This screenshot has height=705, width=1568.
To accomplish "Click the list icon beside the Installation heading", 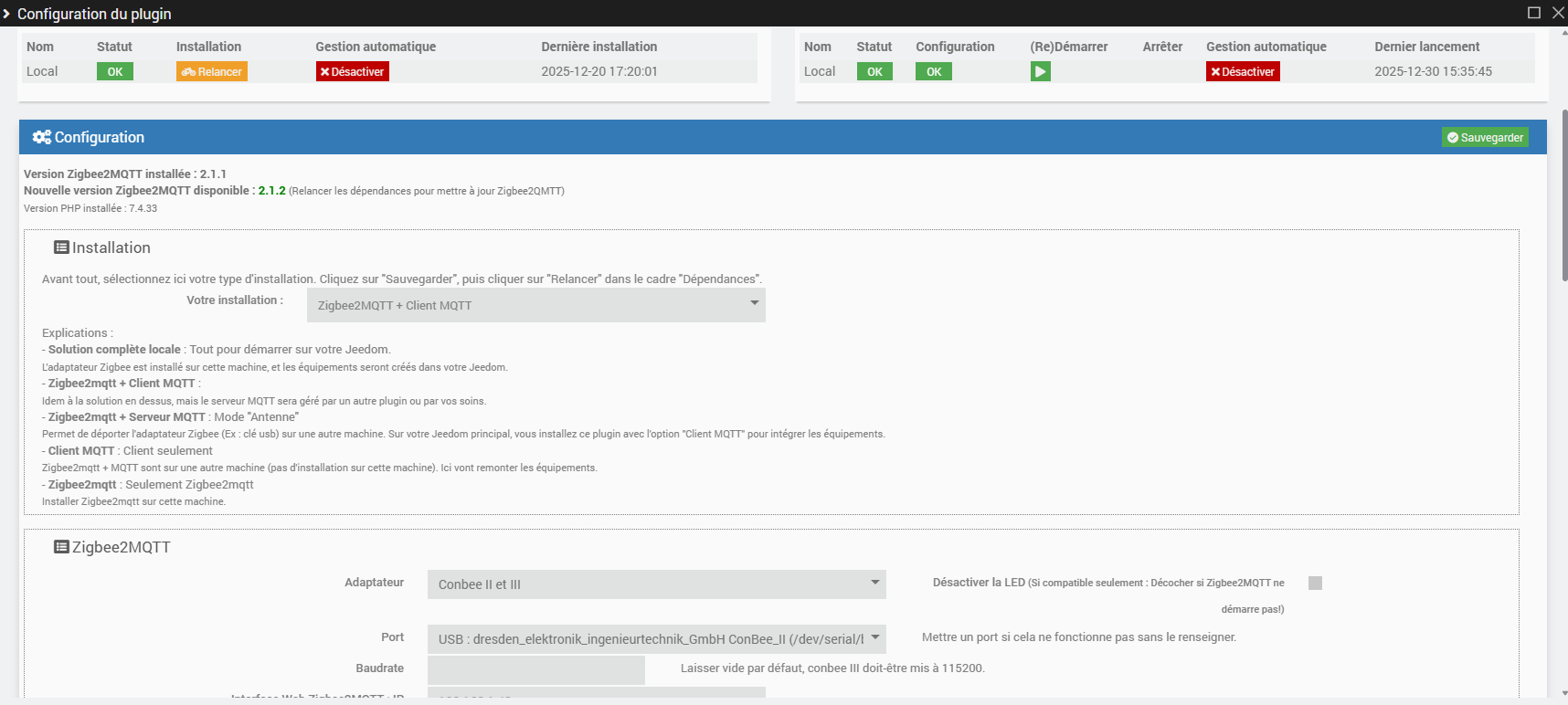I will [x=61, y=247].
